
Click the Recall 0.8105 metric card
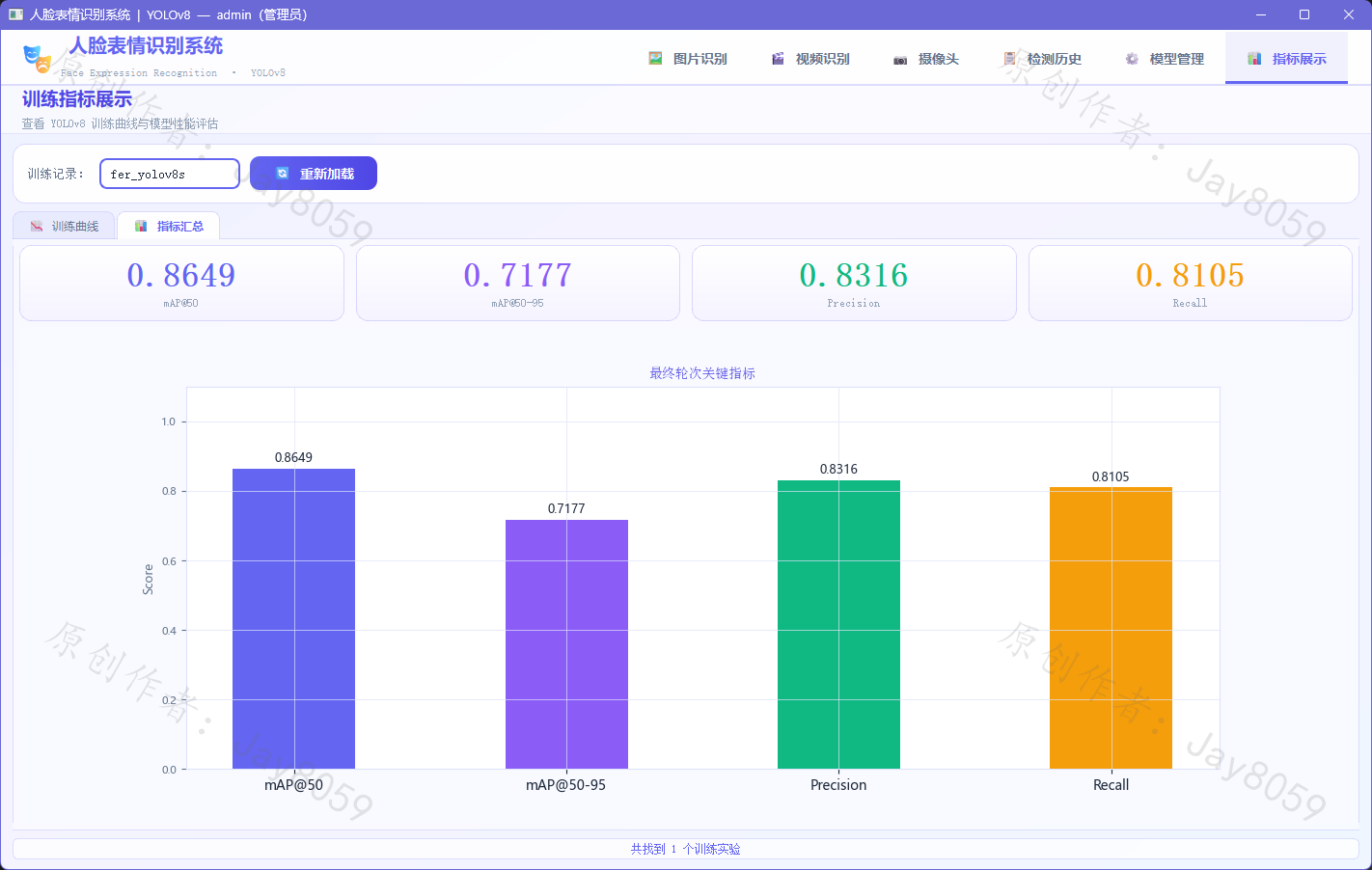pyautogui.click(x=1191, y=283)
